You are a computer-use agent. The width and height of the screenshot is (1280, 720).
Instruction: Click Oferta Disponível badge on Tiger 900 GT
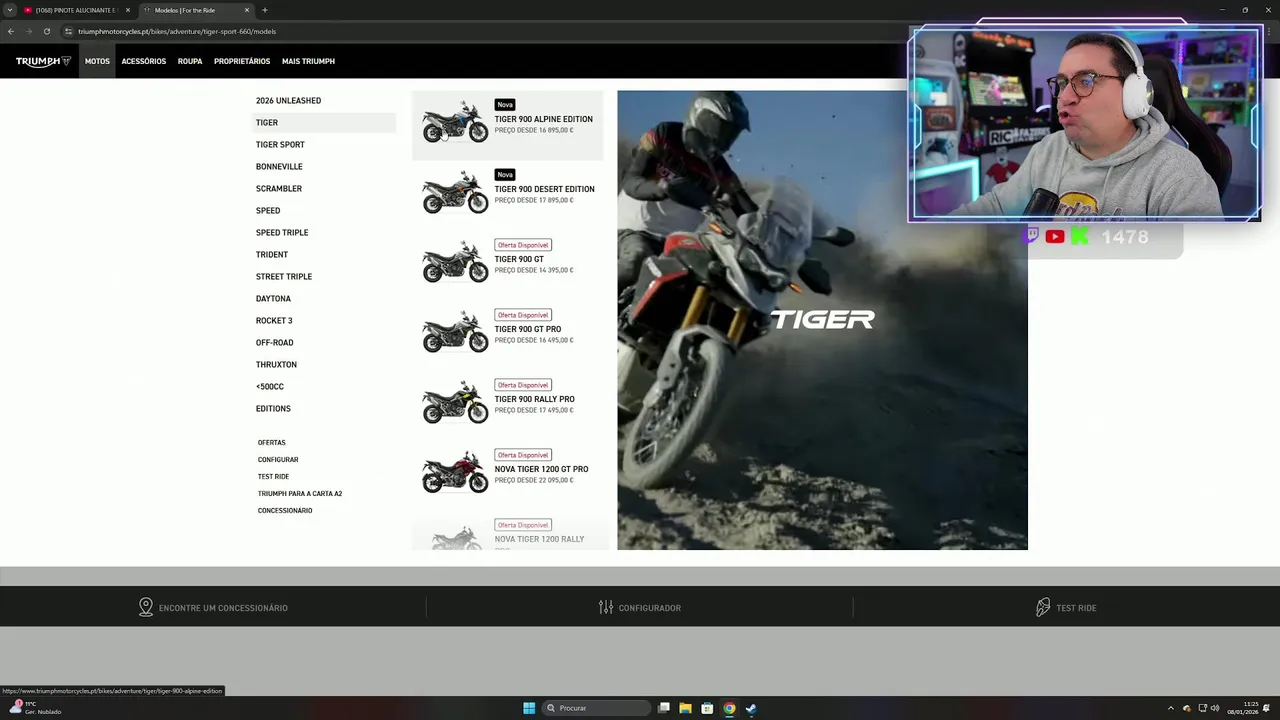tap(523, 245)
